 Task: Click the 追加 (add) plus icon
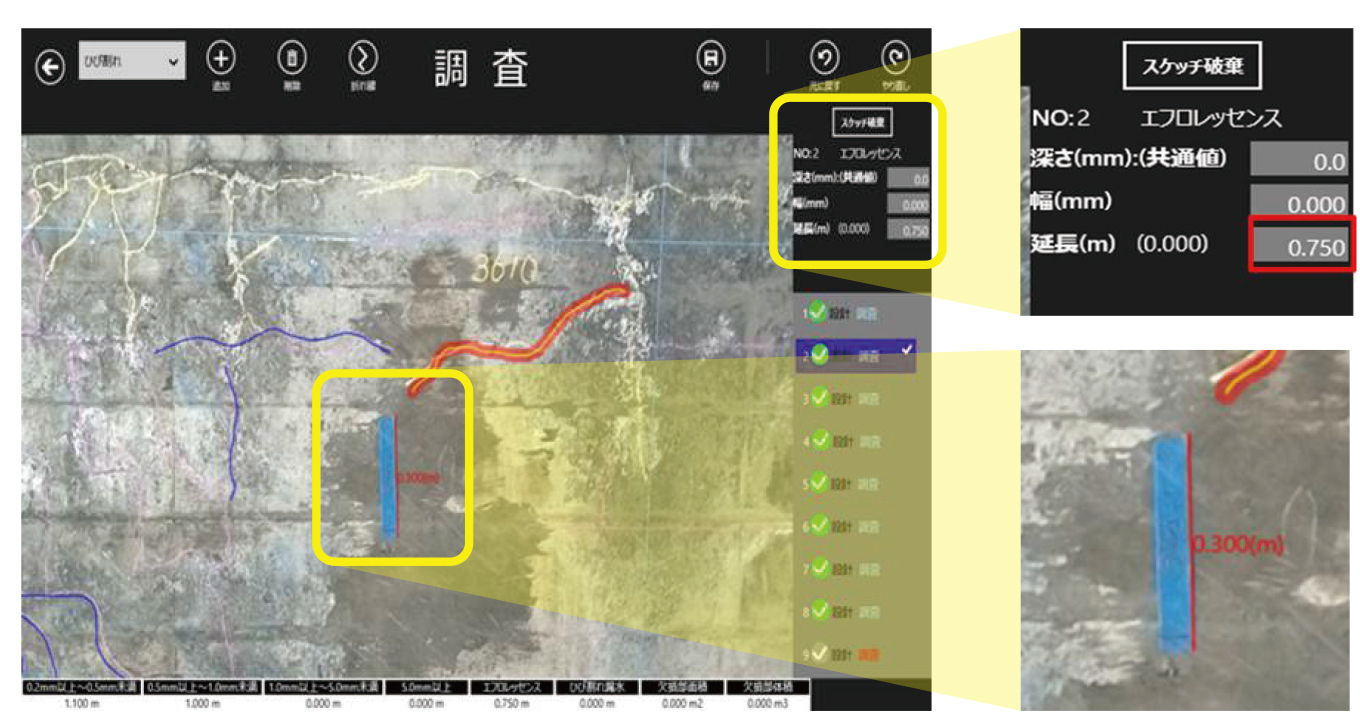221,58
